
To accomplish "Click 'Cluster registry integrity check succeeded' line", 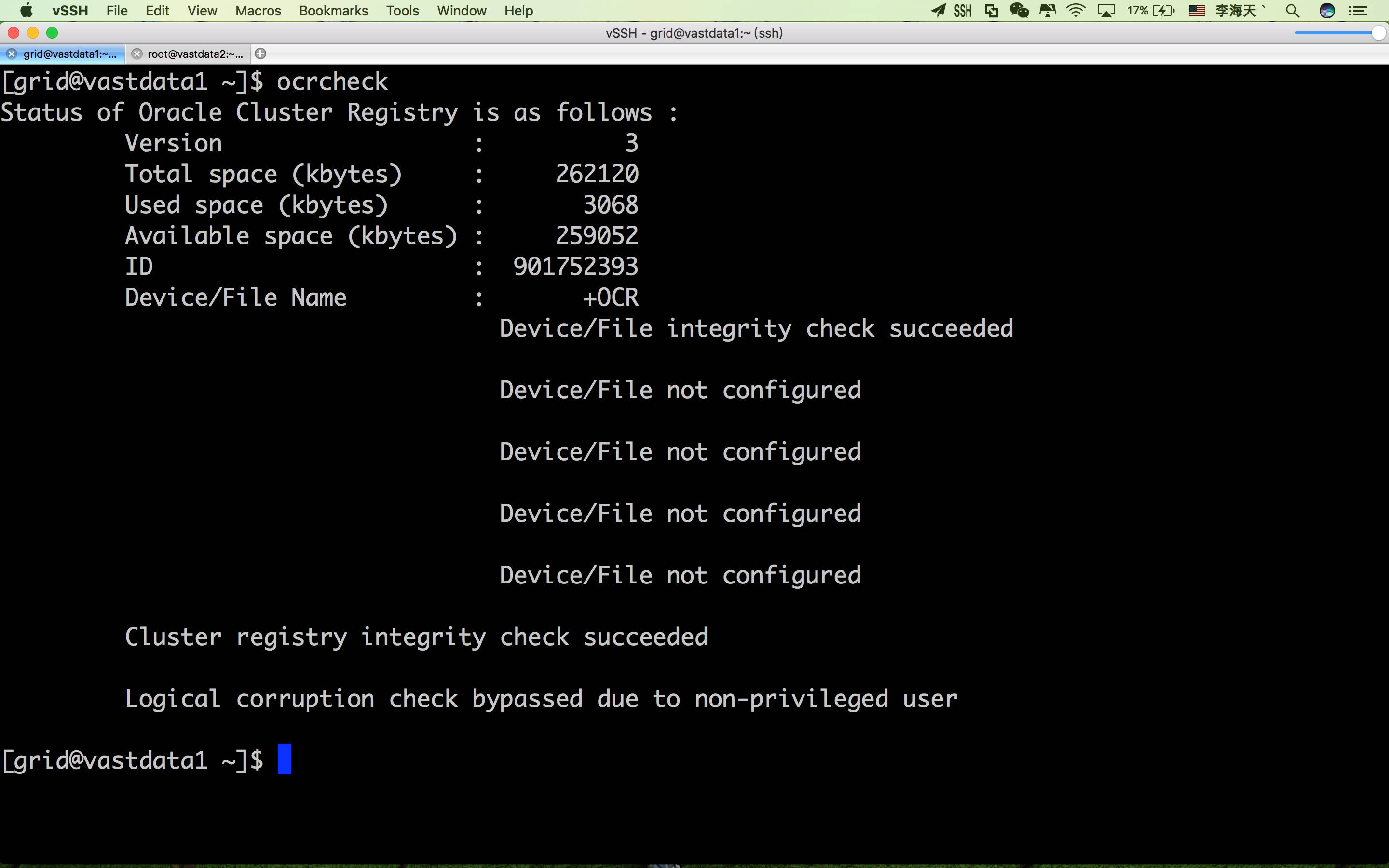I will click(x=417, y=637).
